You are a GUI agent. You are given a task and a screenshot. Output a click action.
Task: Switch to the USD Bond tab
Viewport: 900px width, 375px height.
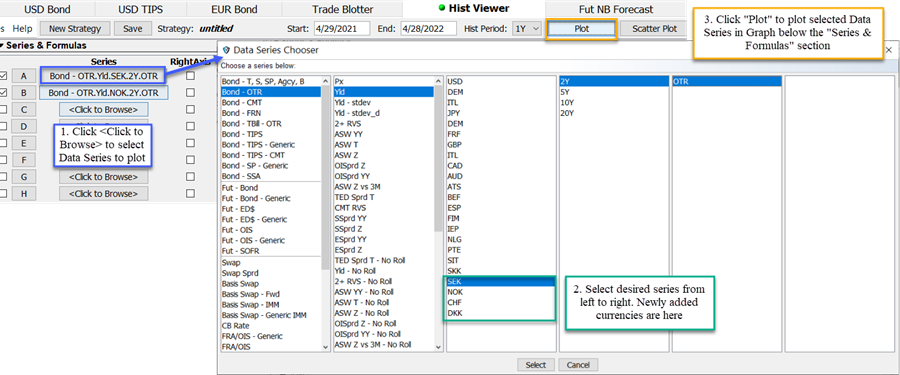tap(47, 9)
